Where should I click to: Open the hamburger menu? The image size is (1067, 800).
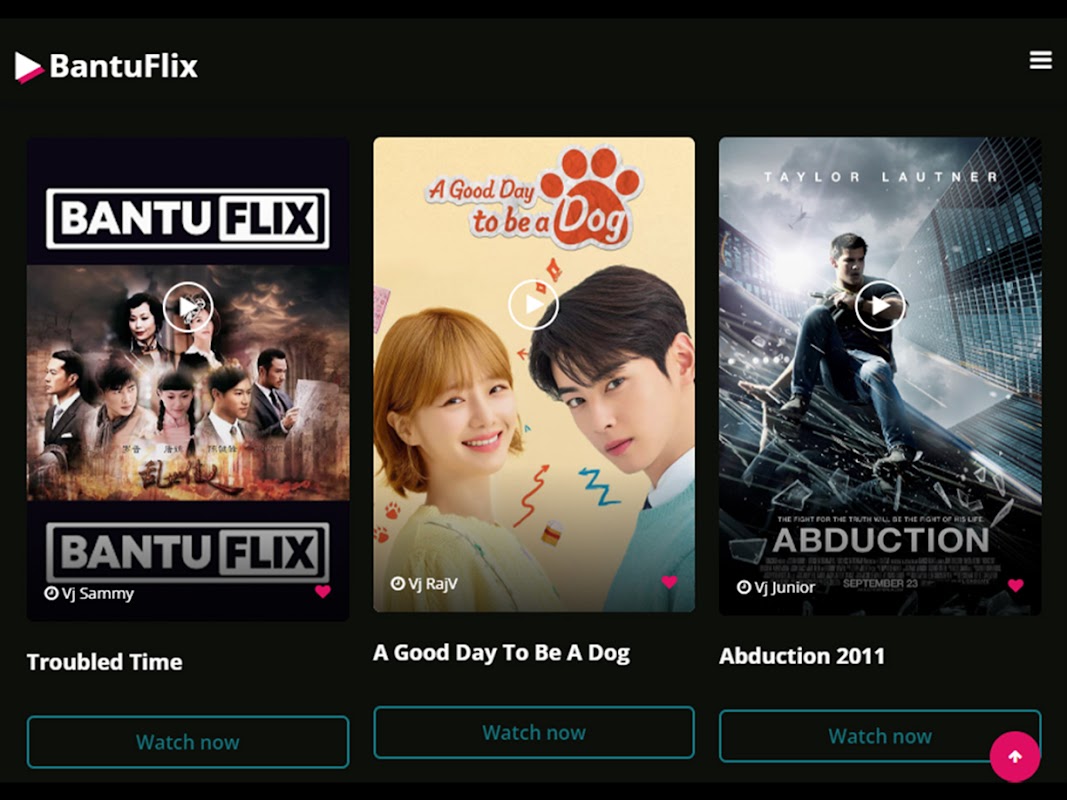[1040, 60]
